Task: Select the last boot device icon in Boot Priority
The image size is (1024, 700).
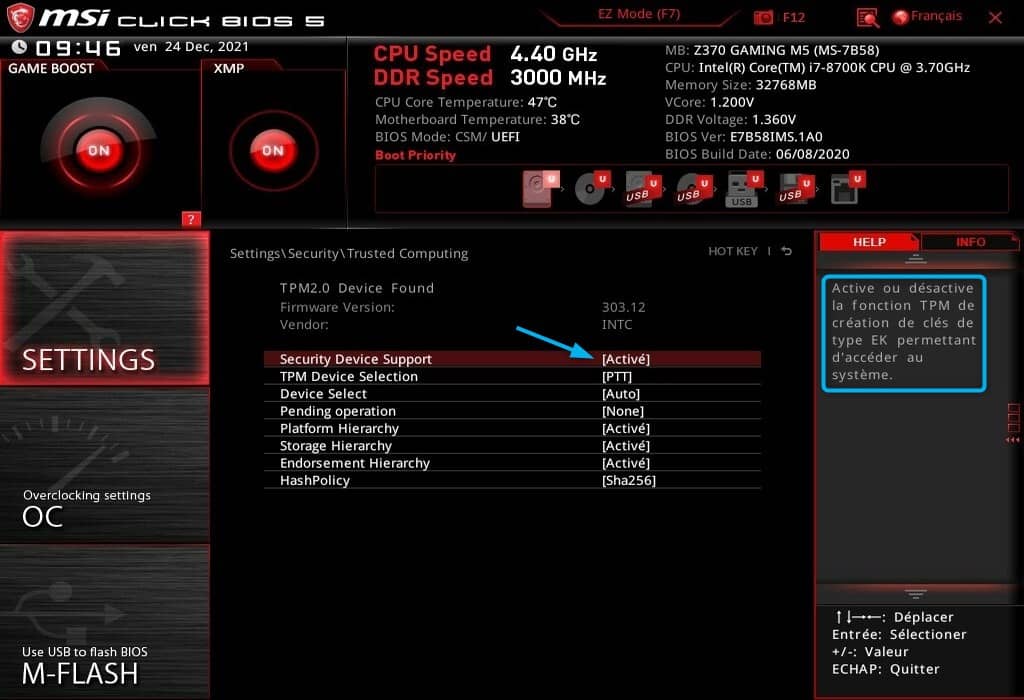Action: coord(848,189)
